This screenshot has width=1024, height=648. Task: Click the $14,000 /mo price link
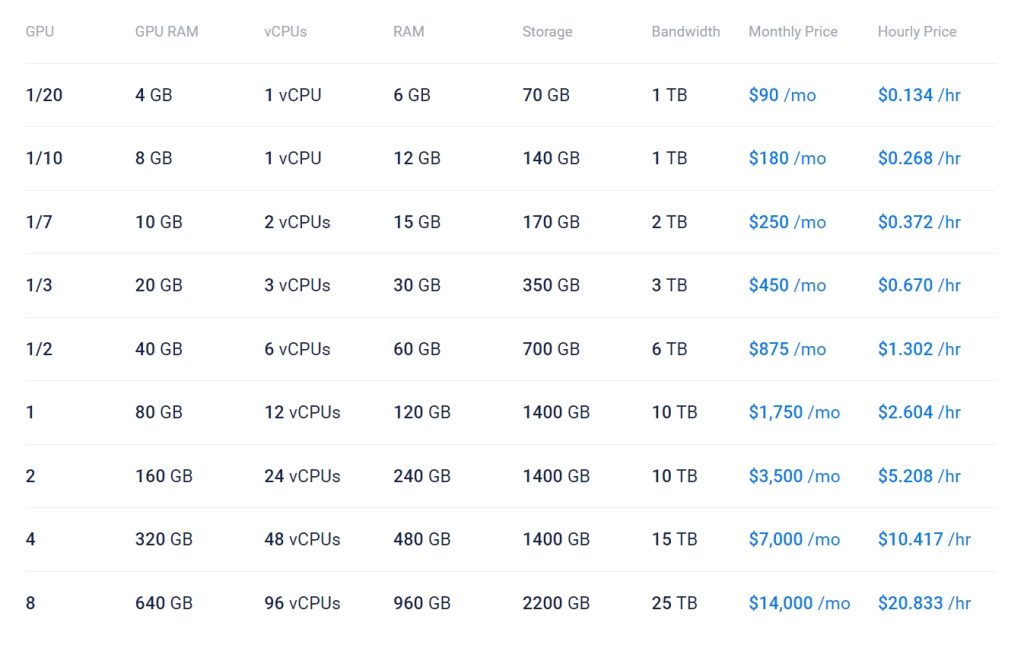pyautogui.click(x=799, y=603)
